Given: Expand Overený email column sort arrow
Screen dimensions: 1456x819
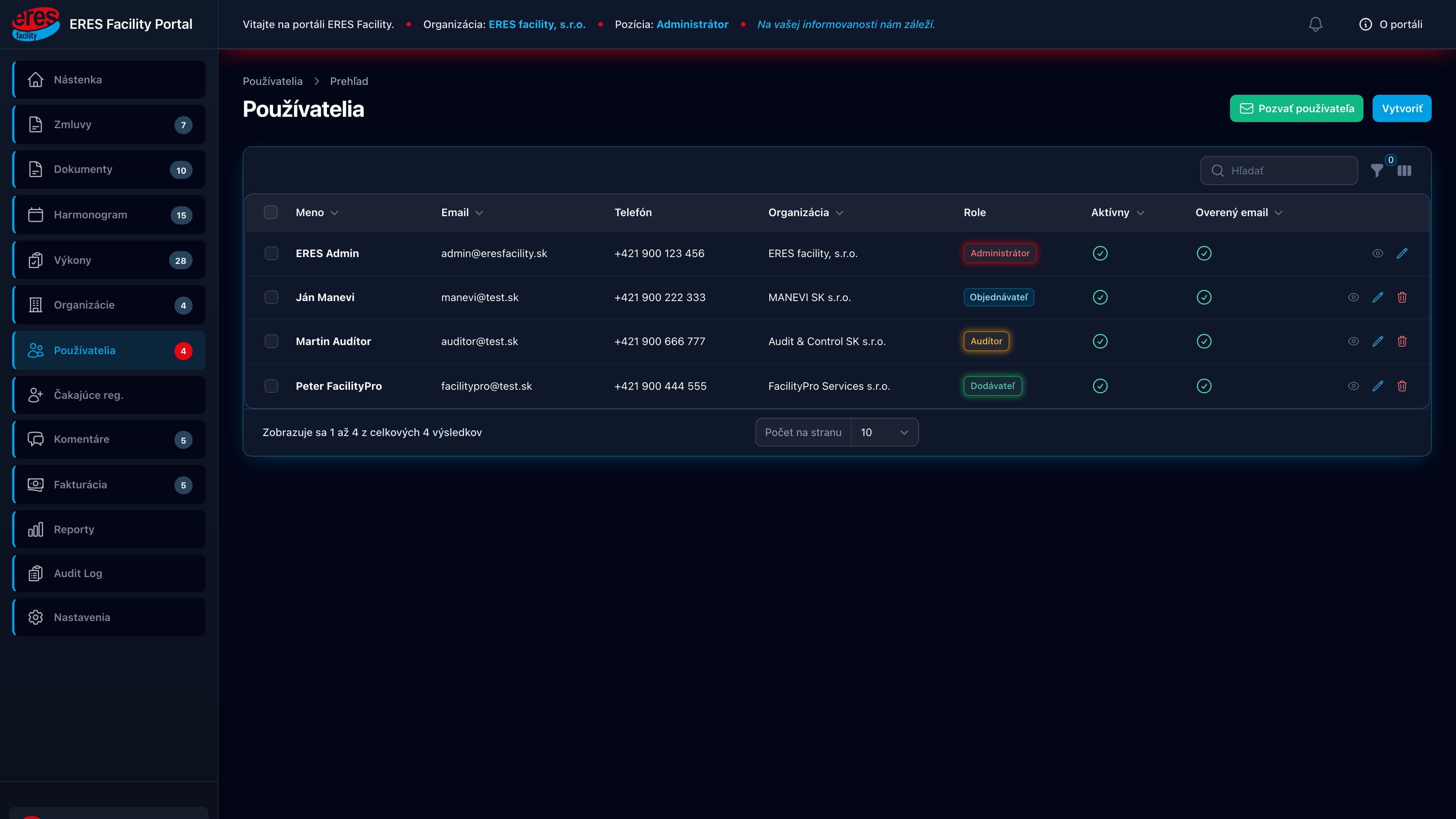Looking at the screenshot, I should pos(1279,213).
